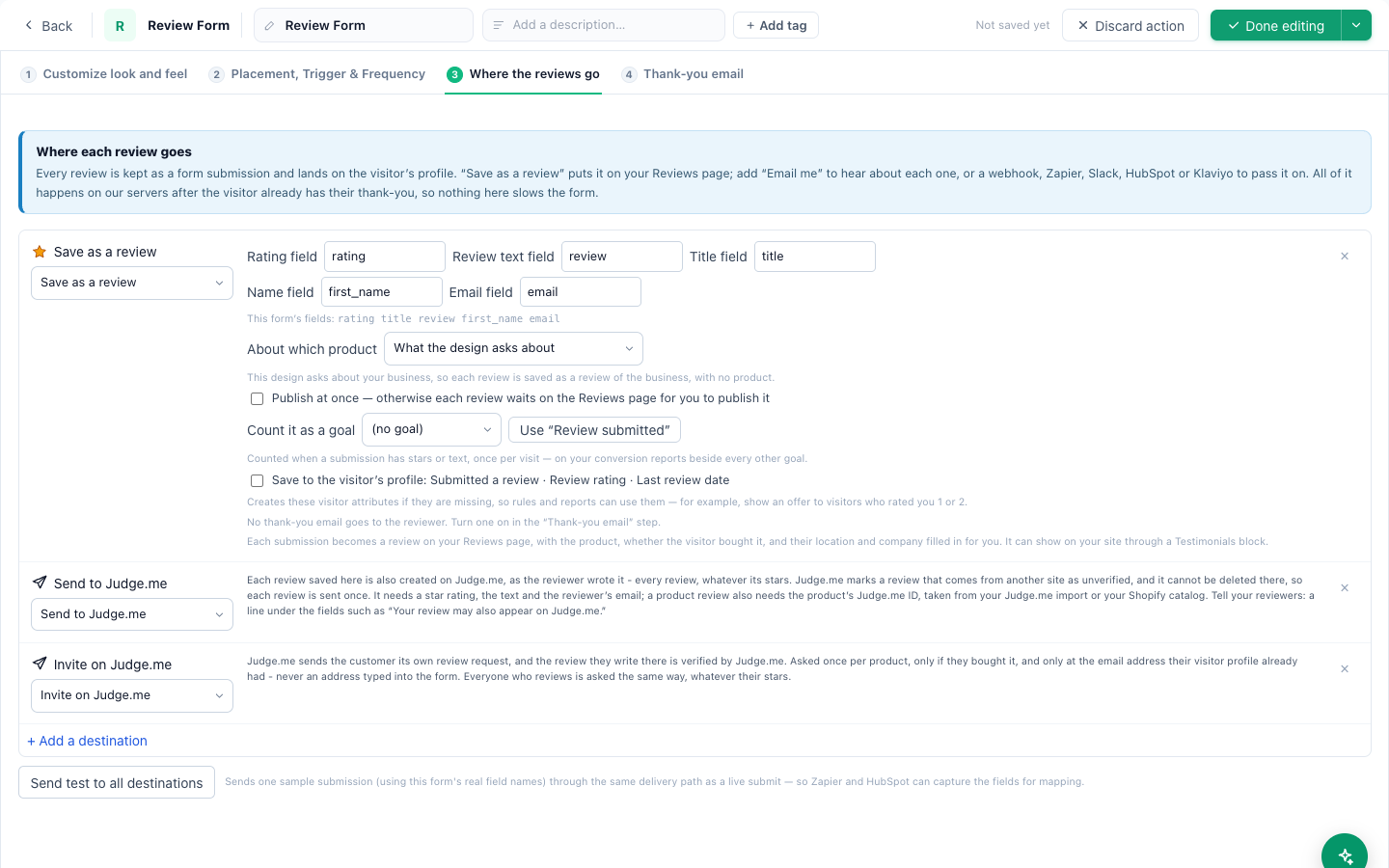Click the pencil icon in the name field
This screenshot has width=1389, height=868.
269,26
